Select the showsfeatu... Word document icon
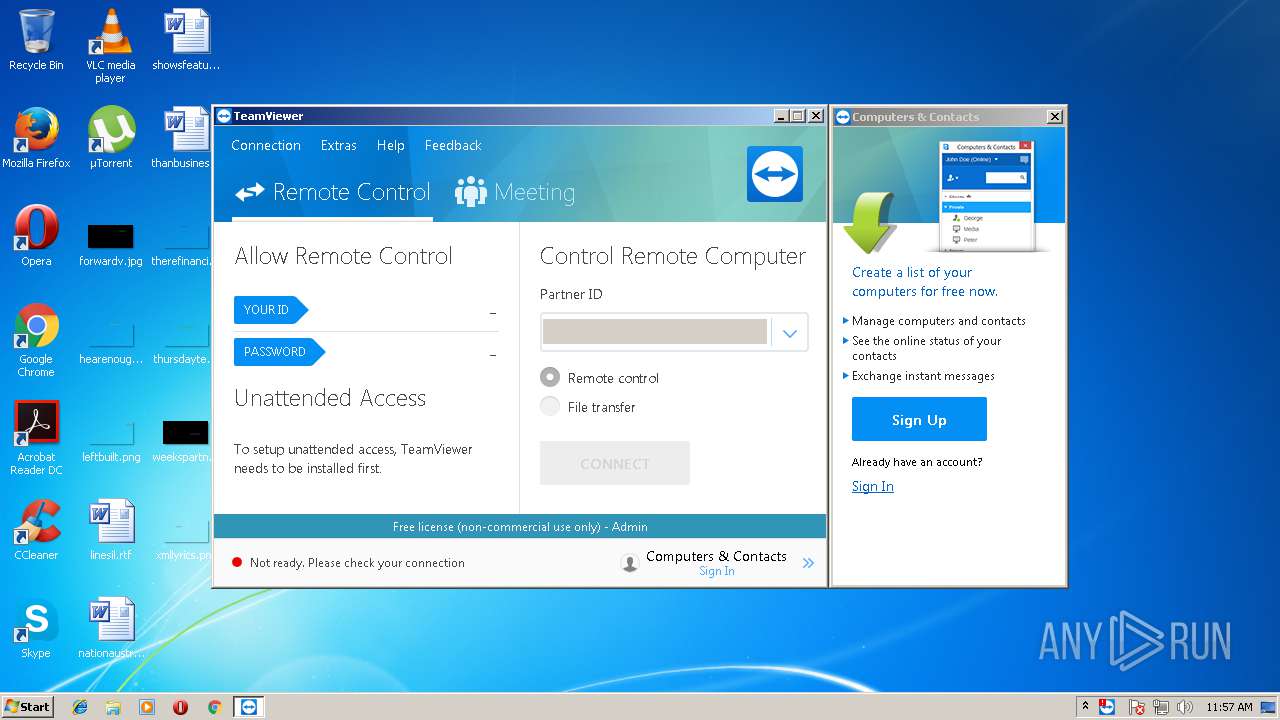1280x720 pixels. click(186, 40)
